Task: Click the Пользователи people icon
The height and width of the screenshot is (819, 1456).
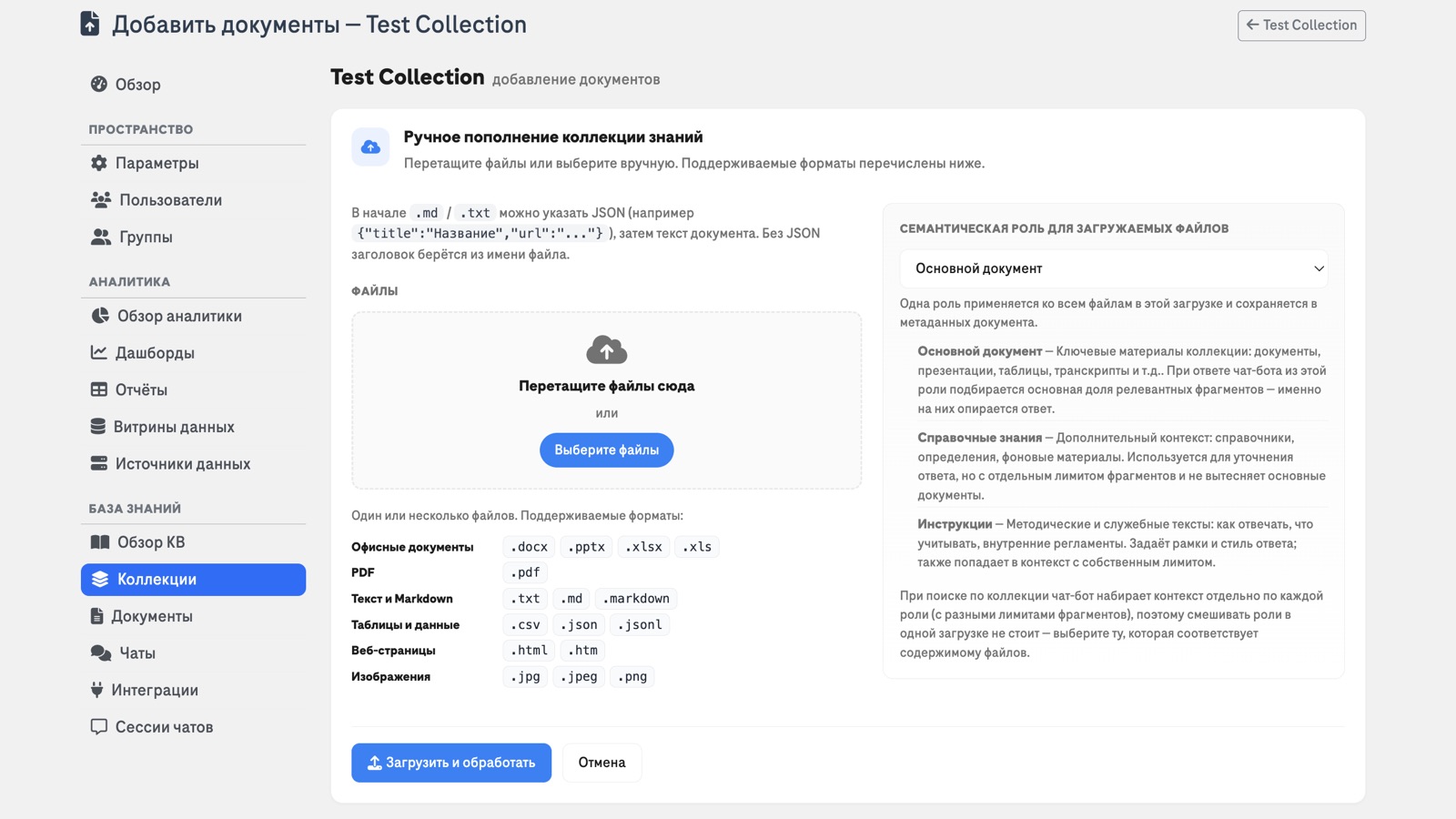Action: [101, 199]
